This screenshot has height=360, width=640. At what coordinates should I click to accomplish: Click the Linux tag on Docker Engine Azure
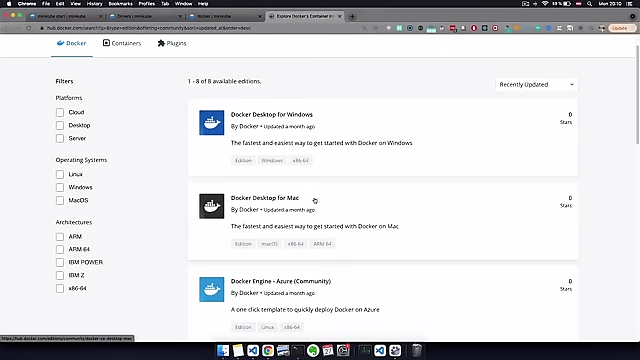268,327
